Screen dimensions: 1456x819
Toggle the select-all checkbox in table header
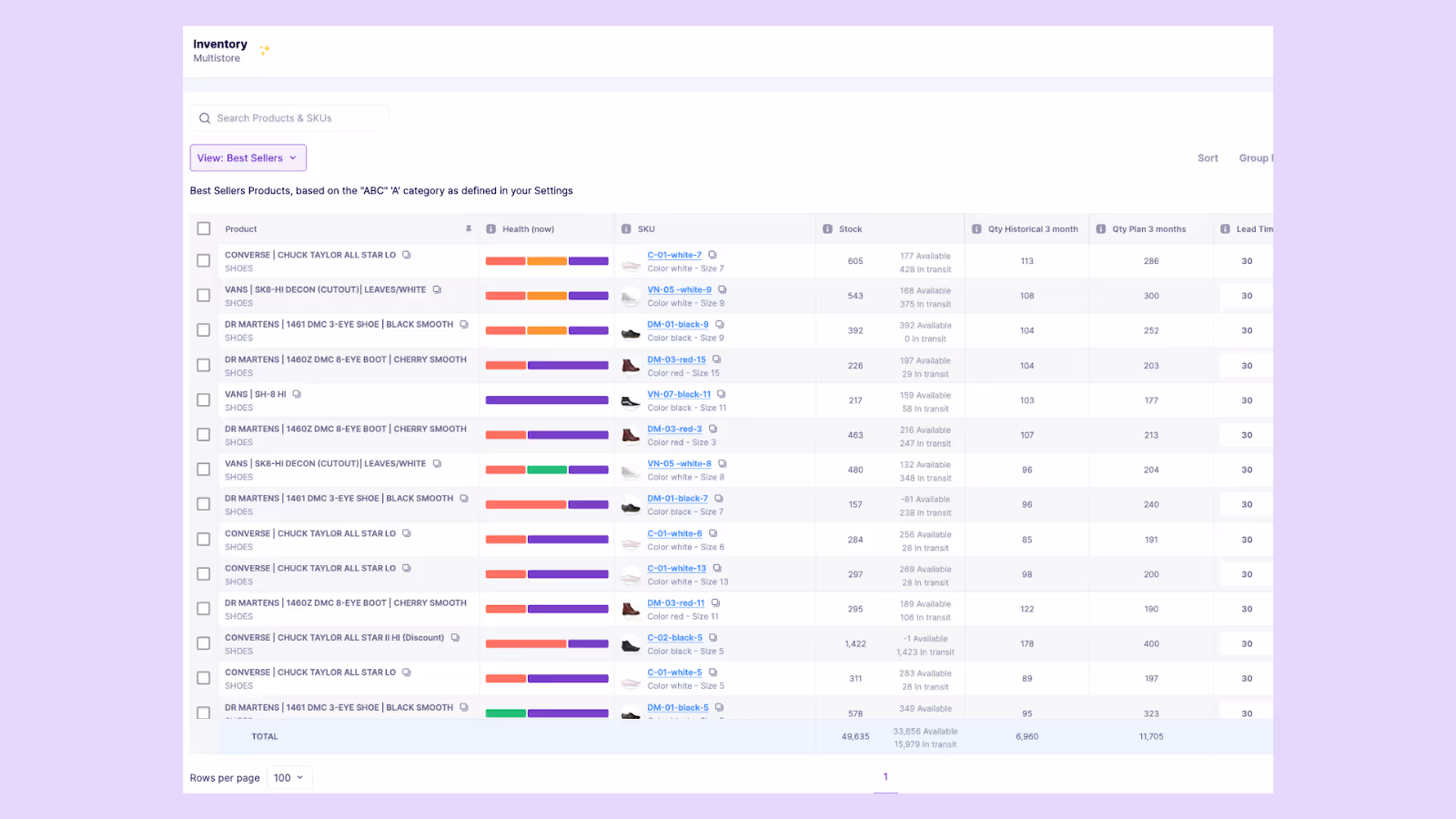coord(204,229)
